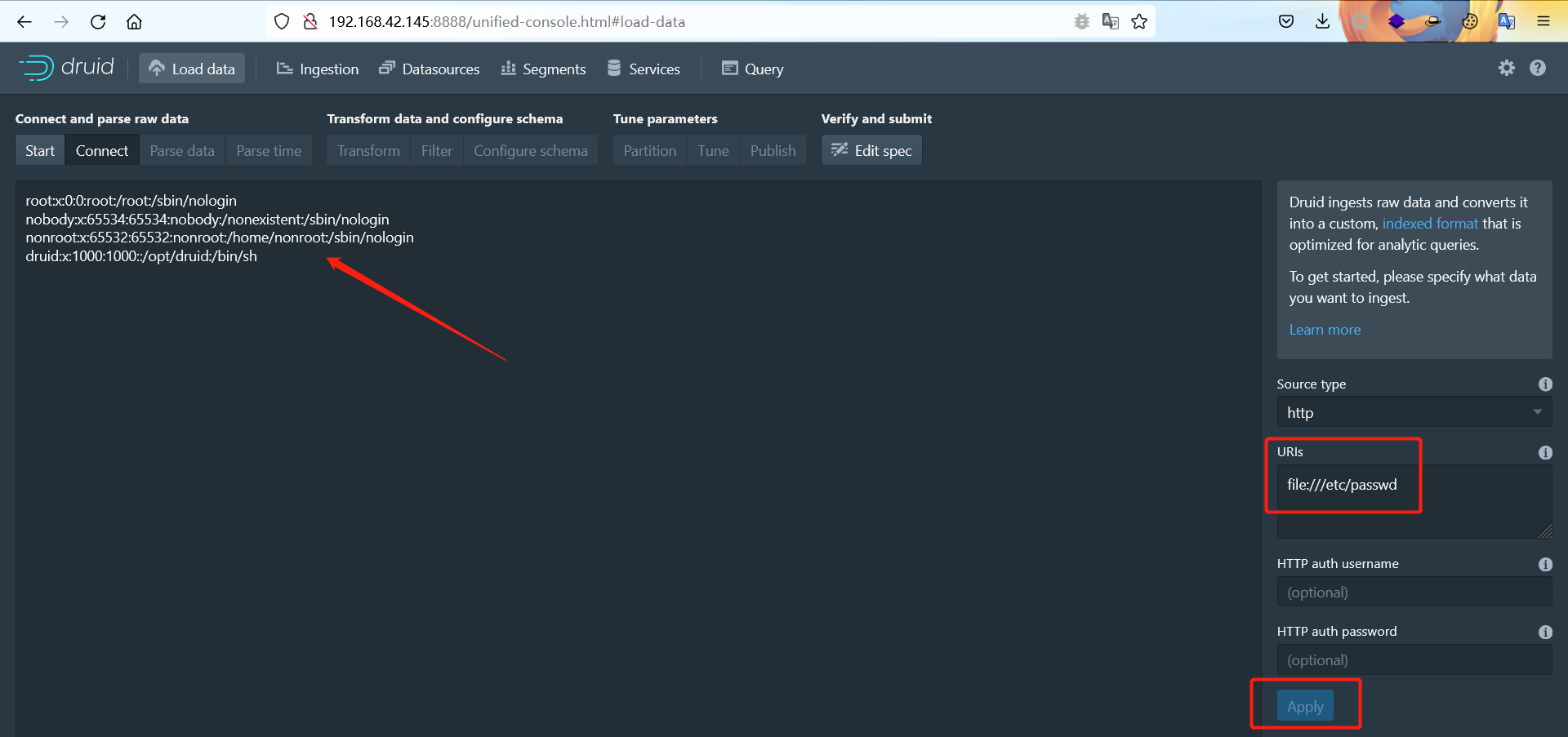This screenshot has height=737, width=1568.
Task: Click the HTTP auth password info icon
Action: [1546, 632]
